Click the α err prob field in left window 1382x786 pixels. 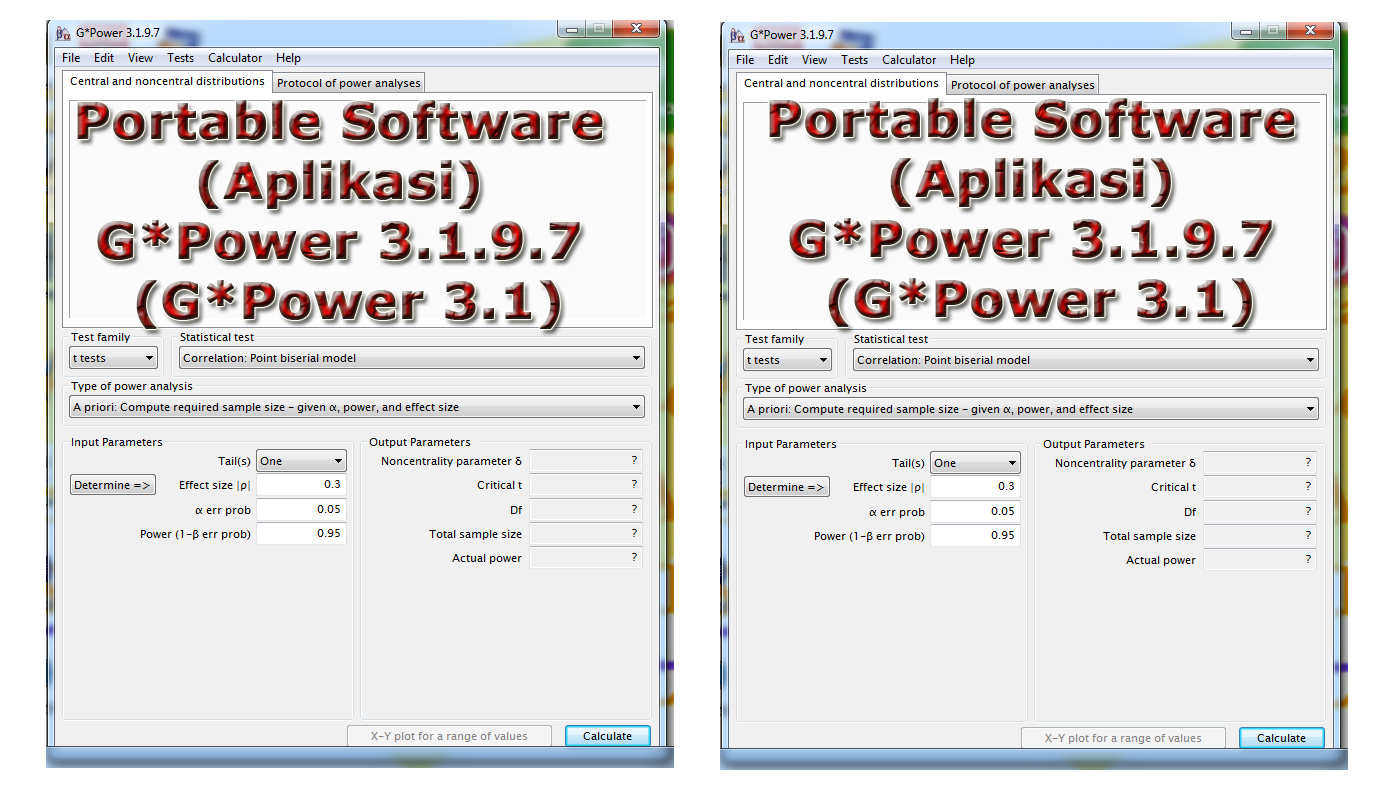[301, 509]
